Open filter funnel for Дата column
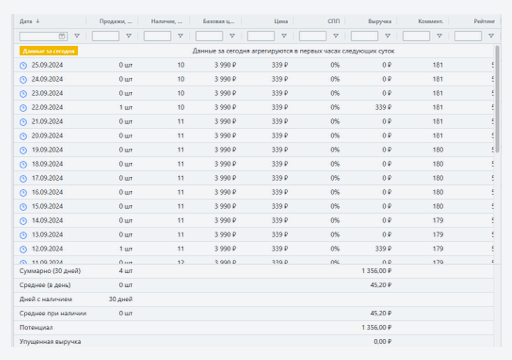 (77, 36)
